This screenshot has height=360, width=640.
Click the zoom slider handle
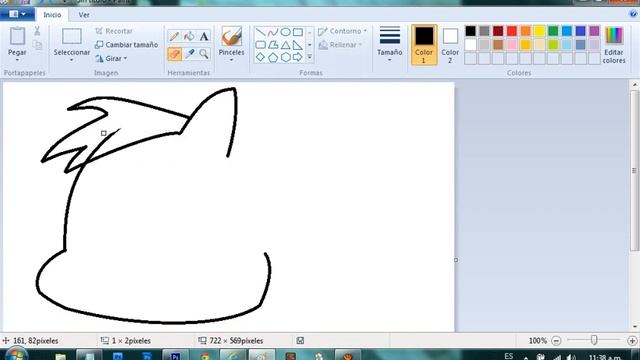pyautogui.click(x=594, y=340)
